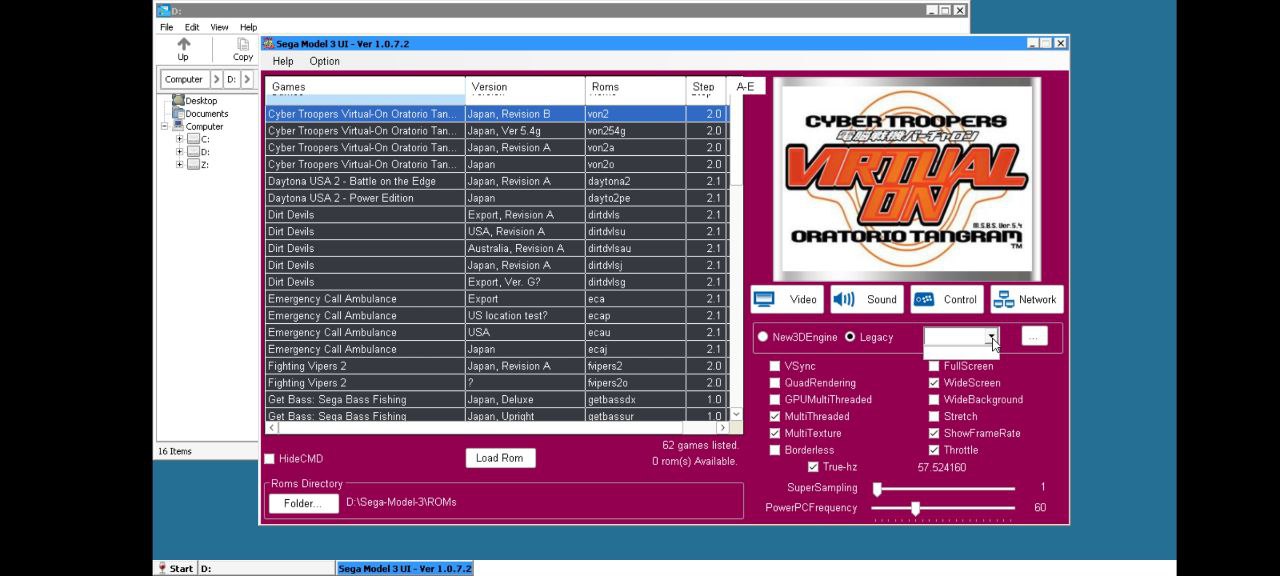Enable the VSync checkbox
The width and height of the screenshot is (1280, 576).
coord(775,367)
